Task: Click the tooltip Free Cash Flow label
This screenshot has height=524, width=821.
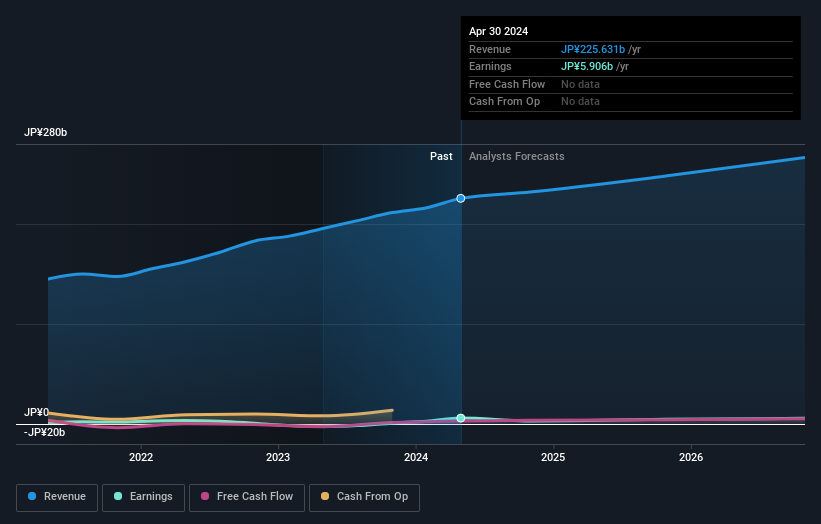Action: [507, 84]
